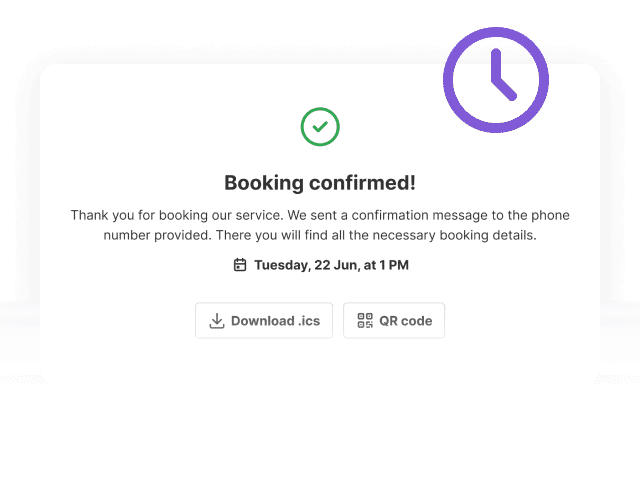This screenshot has width=640, height=480.
Task: Click the "Tuesday, 22 Jun, at 1 PM" date
Action: [x=331, y=265]
